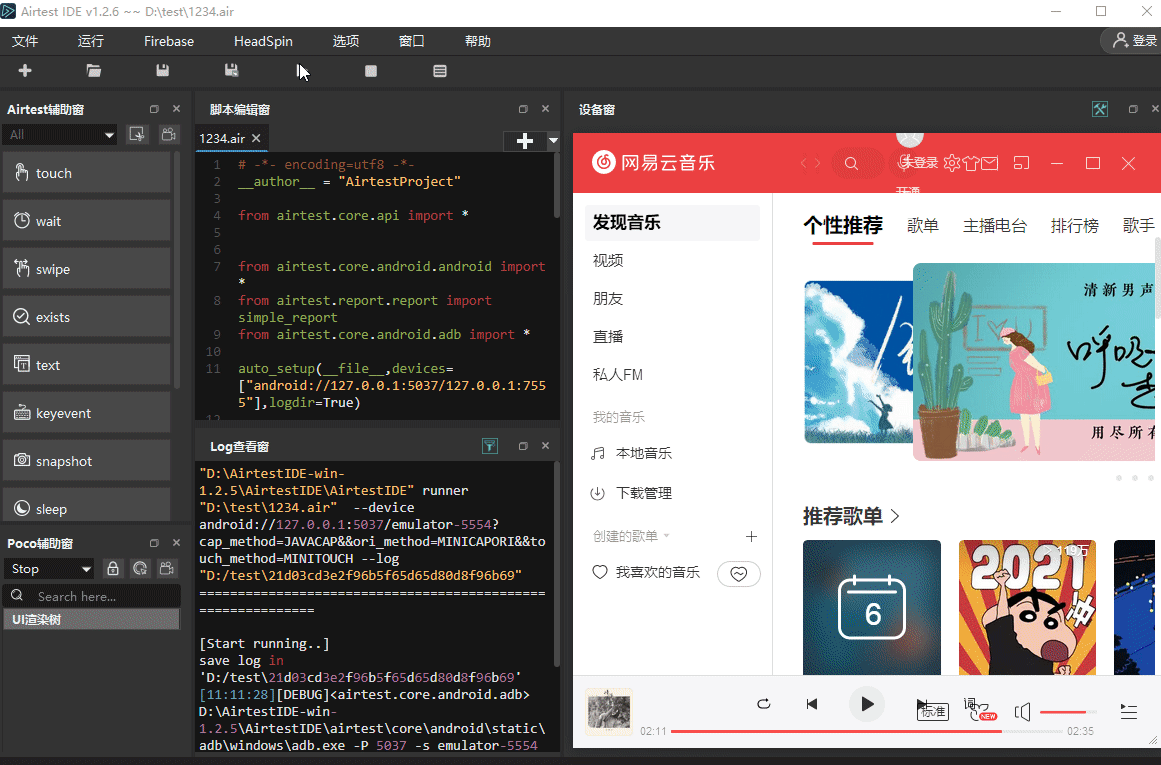Click the Poco refresh inspector icon

140,569
